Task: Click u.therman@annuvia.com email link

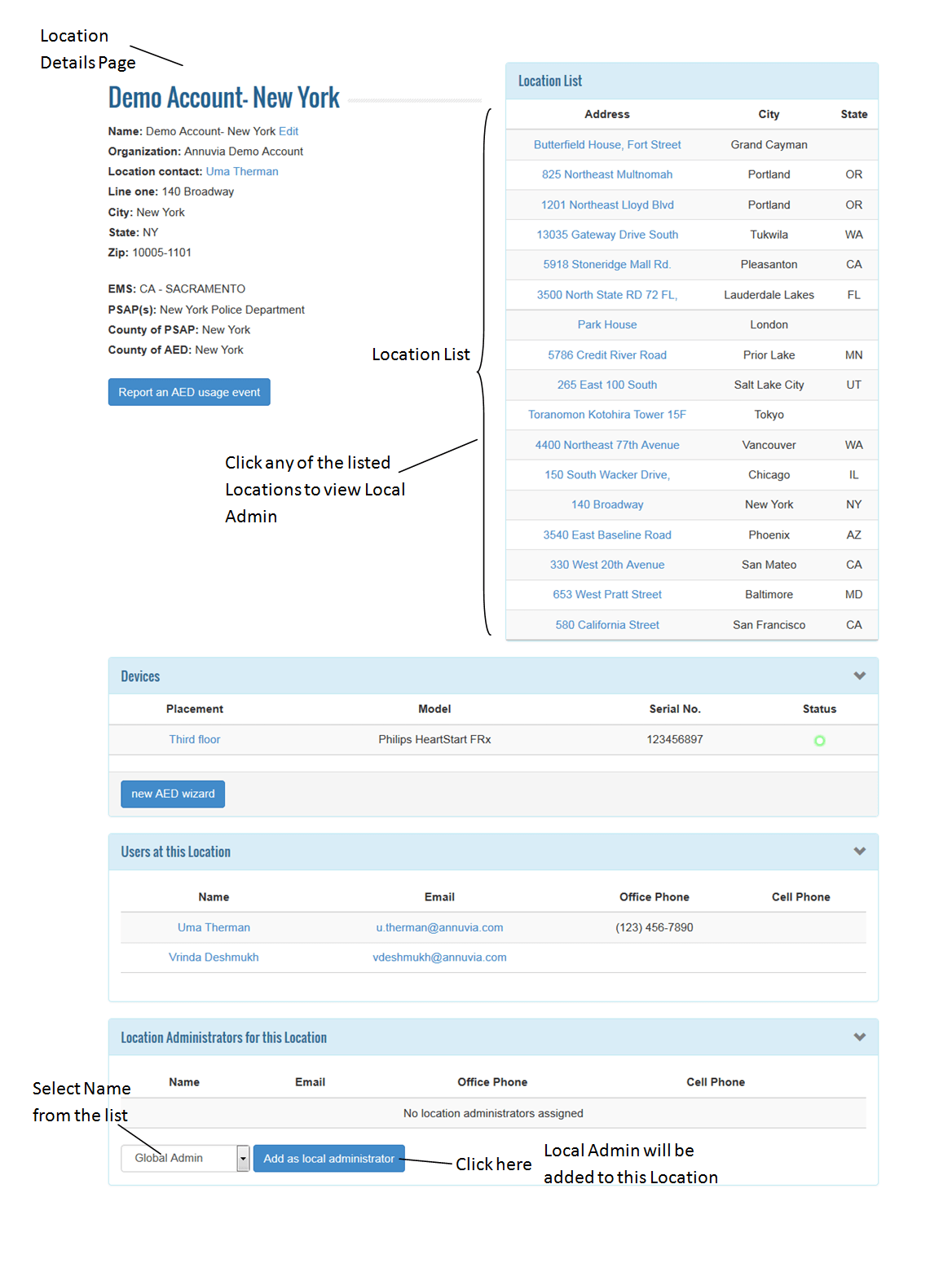Action: [x=439, y=927]
